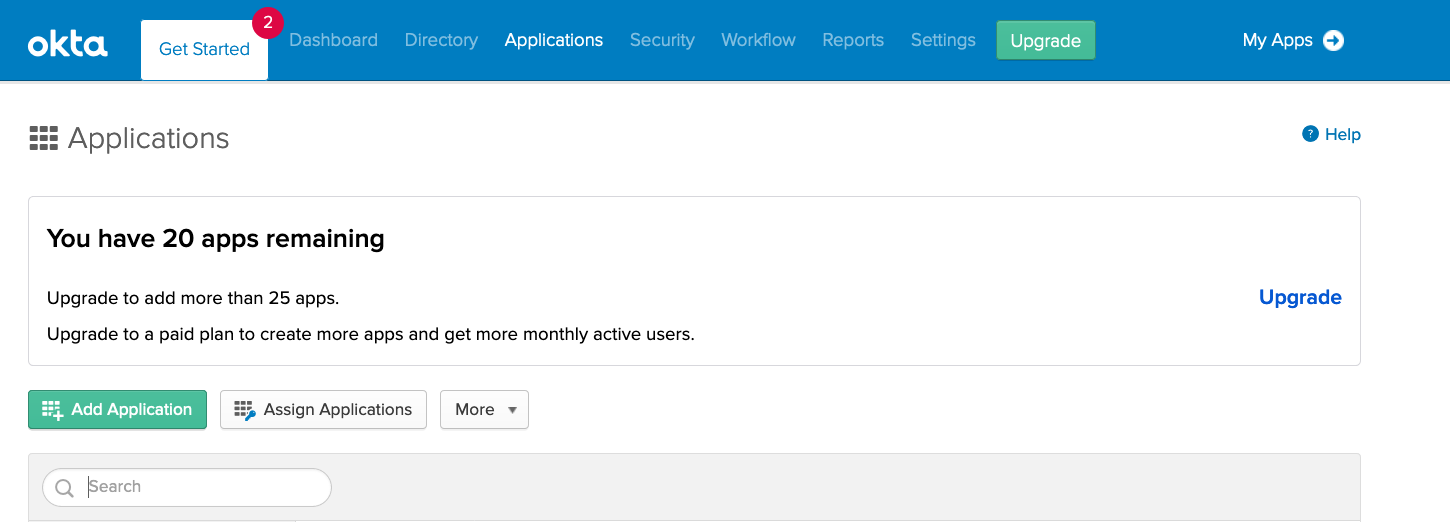Open the Settings menu

[943, 40]
